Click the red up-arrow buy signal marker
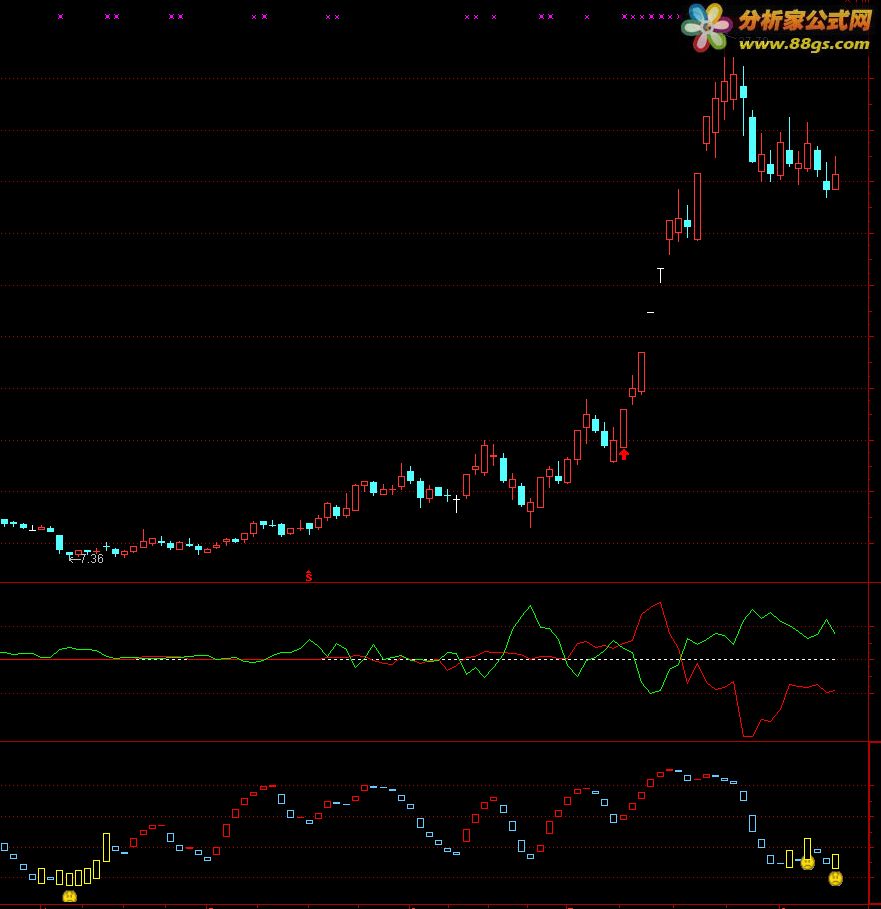Viewport: 881px width, 909px height. [x=624, y=454]
